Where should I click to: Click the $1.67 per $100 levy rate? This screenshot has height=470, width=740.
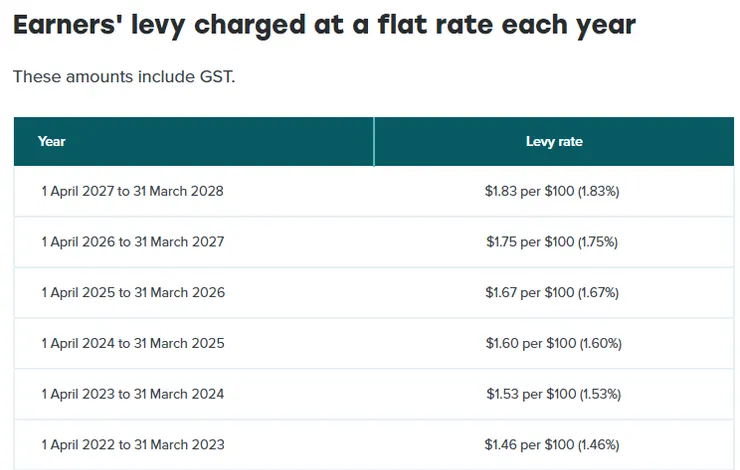pos(553,293)
